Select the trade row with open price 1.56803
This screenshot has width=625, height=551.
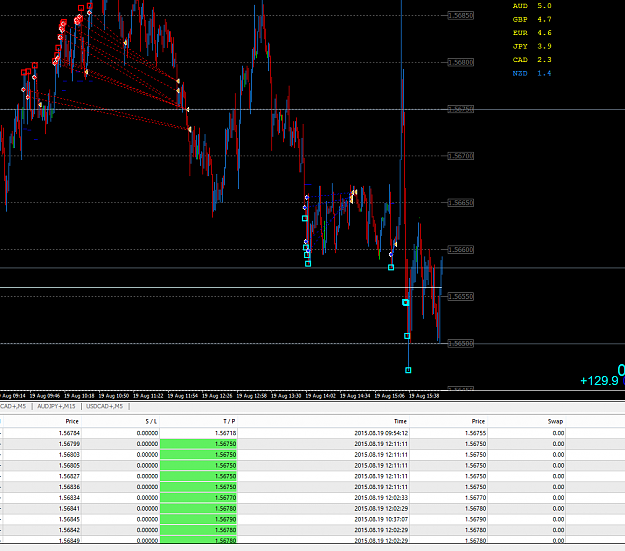312,455
